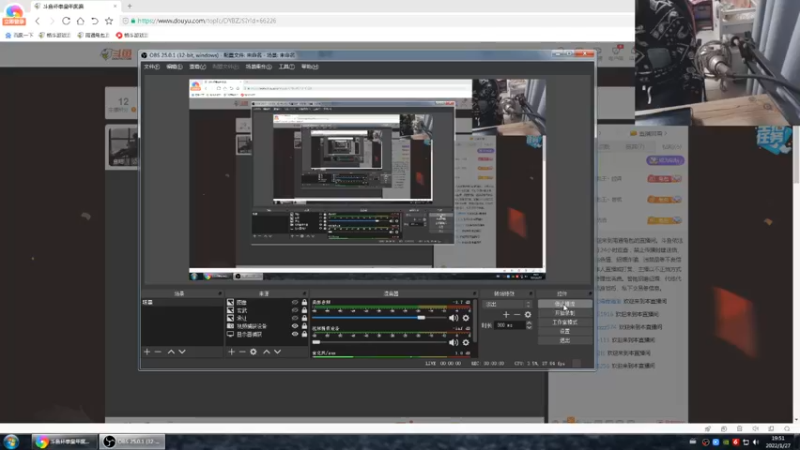Toggle lock on second source row
The image size is (800, 450).
click(x=305, y=310)
